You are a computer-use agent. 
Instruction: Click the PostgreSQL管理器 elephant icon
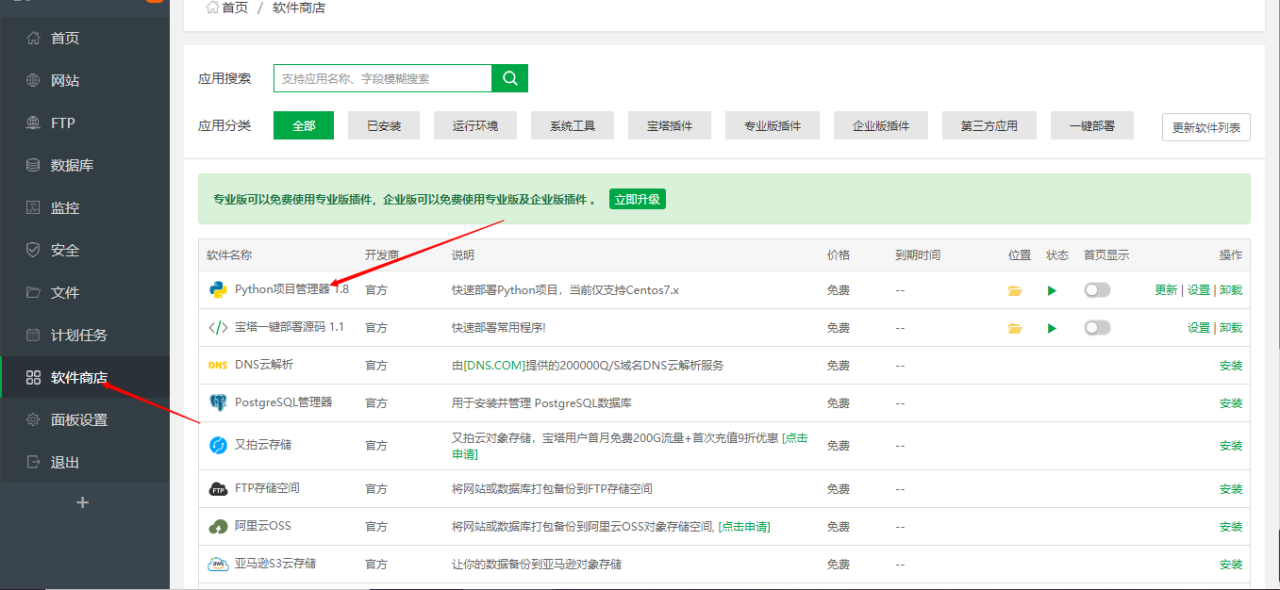[x=218, y=403]
